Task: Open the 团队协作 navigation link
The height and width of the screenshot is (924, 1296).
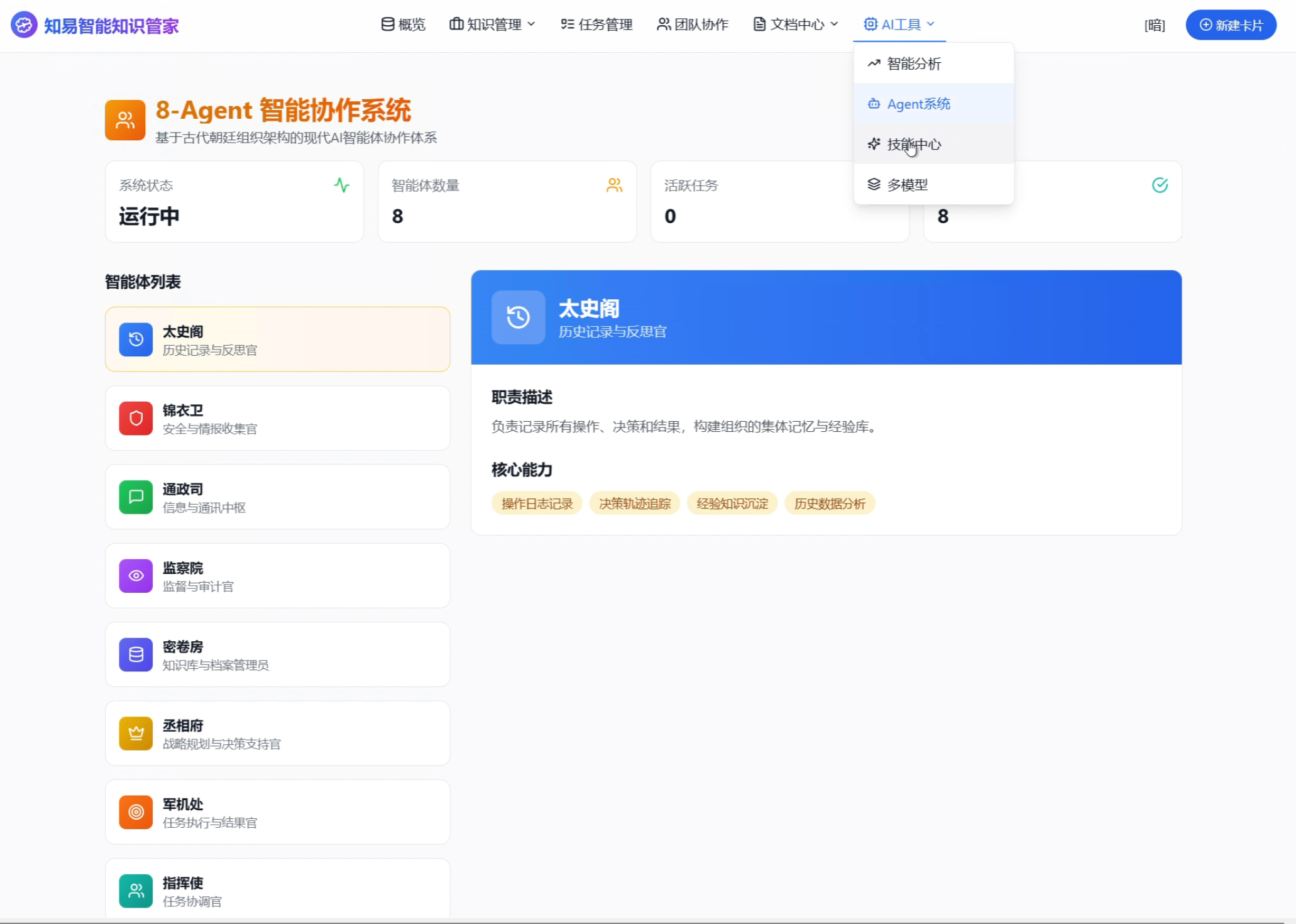Action: pos(693,25)
